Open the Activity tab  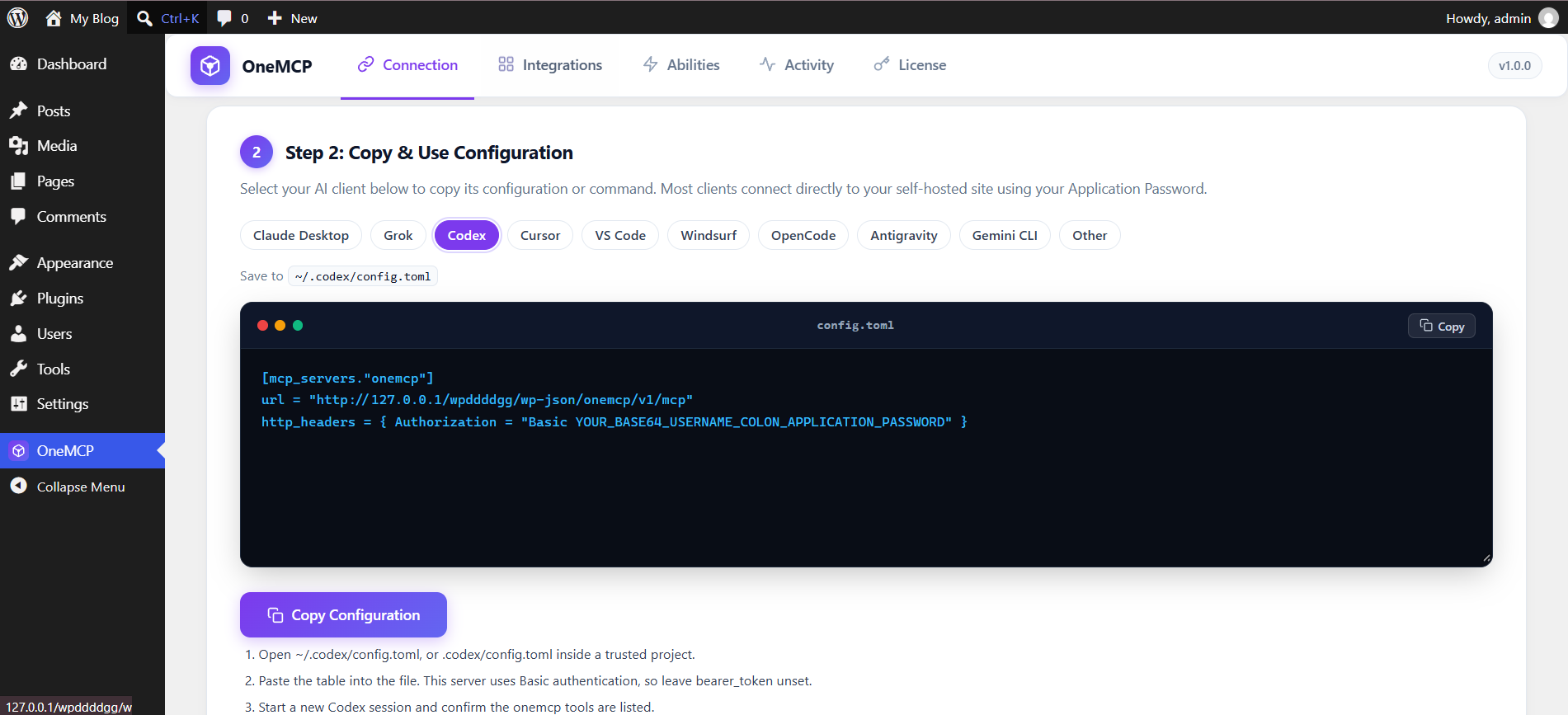click(797, 65)
